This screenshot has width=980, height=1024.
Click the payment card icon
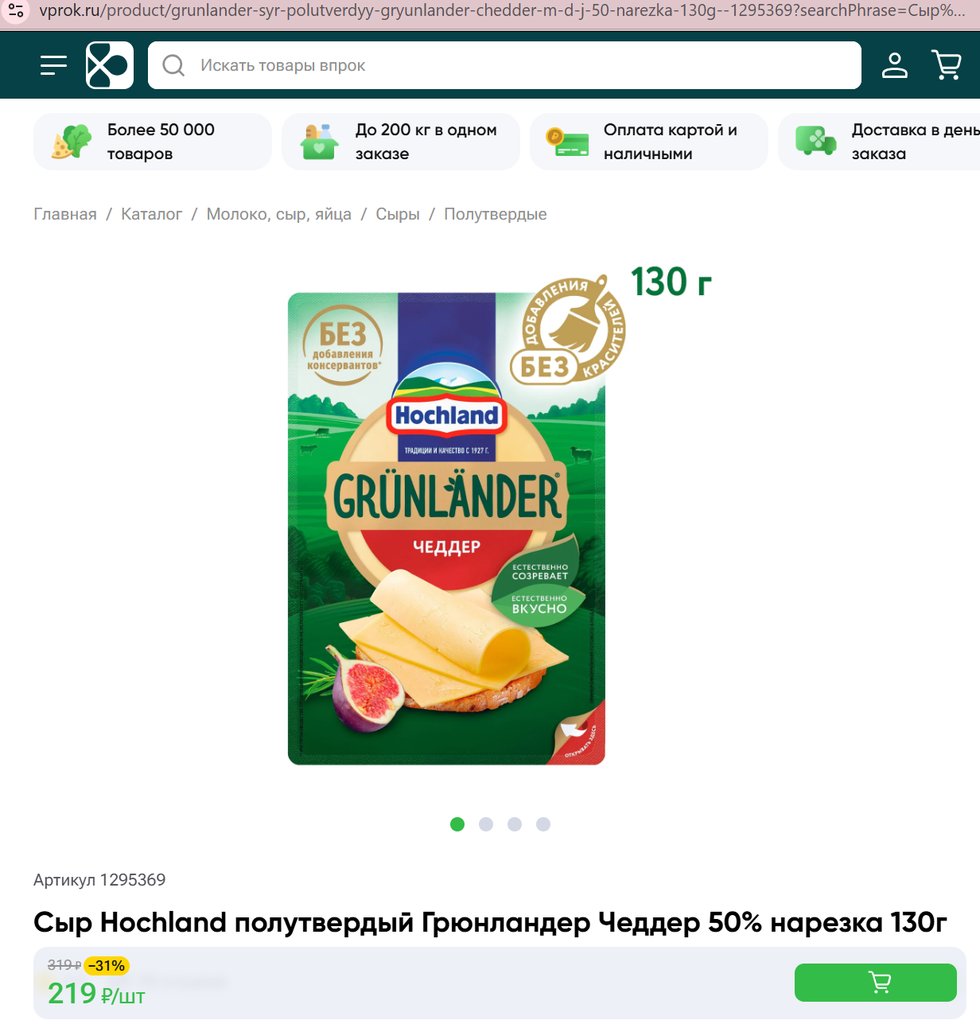click(567, 142)
